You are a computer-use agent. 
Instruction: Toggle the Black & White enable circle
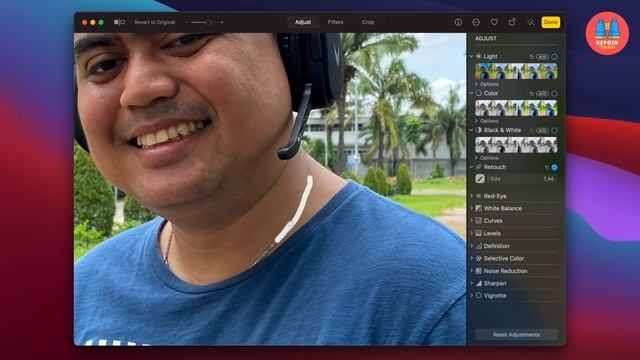(554, 130)
